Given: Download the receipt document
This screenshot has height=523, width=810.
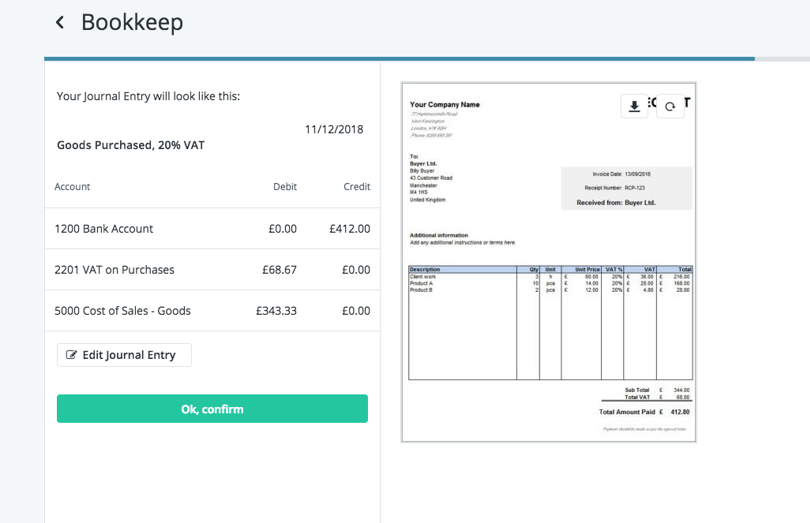Looking at the screenshot, I should [634, 106].
